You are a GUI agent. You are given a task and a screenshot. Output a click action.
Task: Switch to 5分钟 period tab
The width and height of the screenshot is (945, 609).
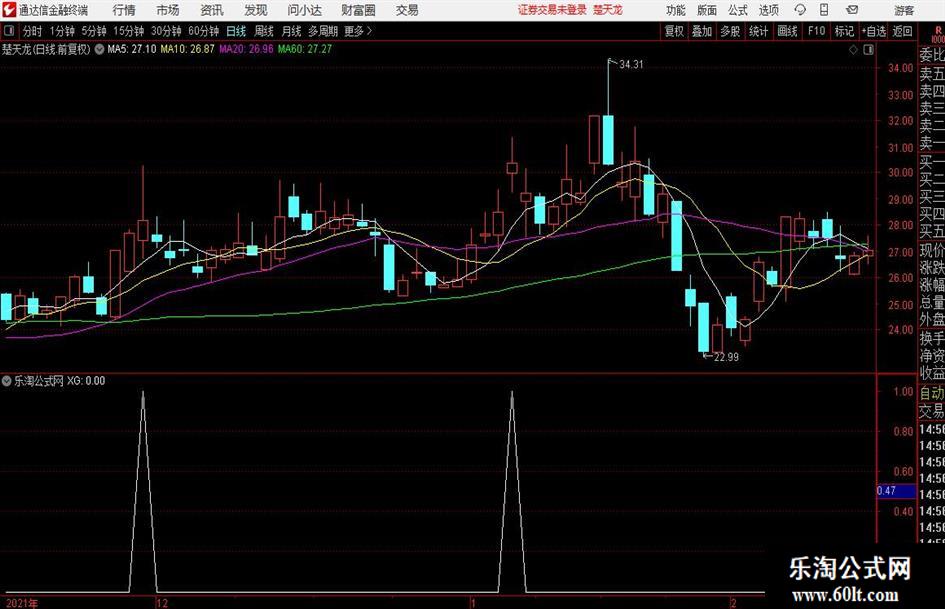(94, 31)
